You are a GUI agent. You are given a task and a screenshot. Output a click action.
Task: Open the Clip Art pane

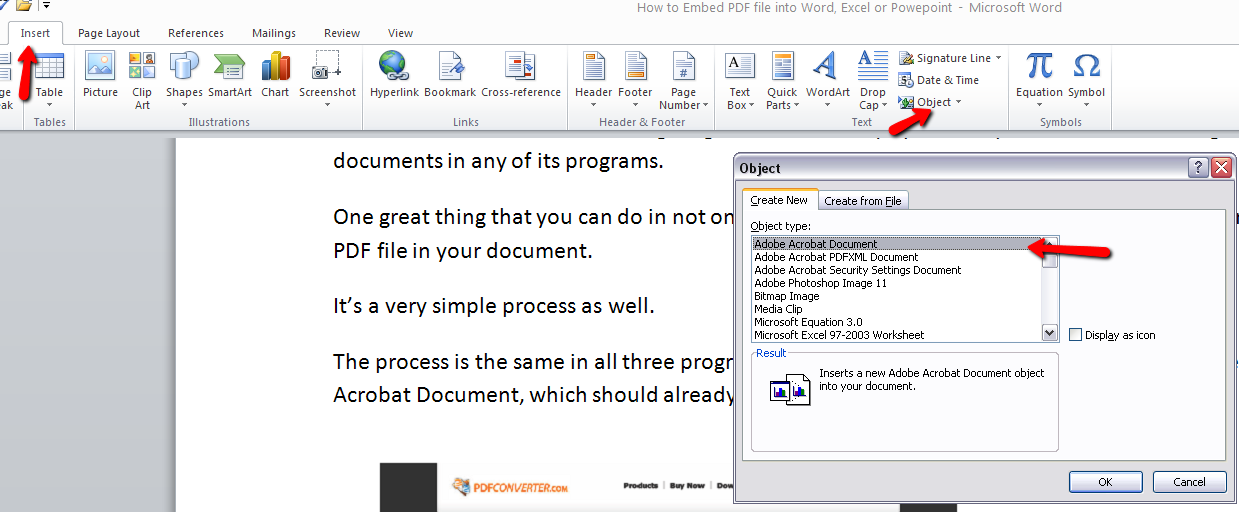pos(142,80)
